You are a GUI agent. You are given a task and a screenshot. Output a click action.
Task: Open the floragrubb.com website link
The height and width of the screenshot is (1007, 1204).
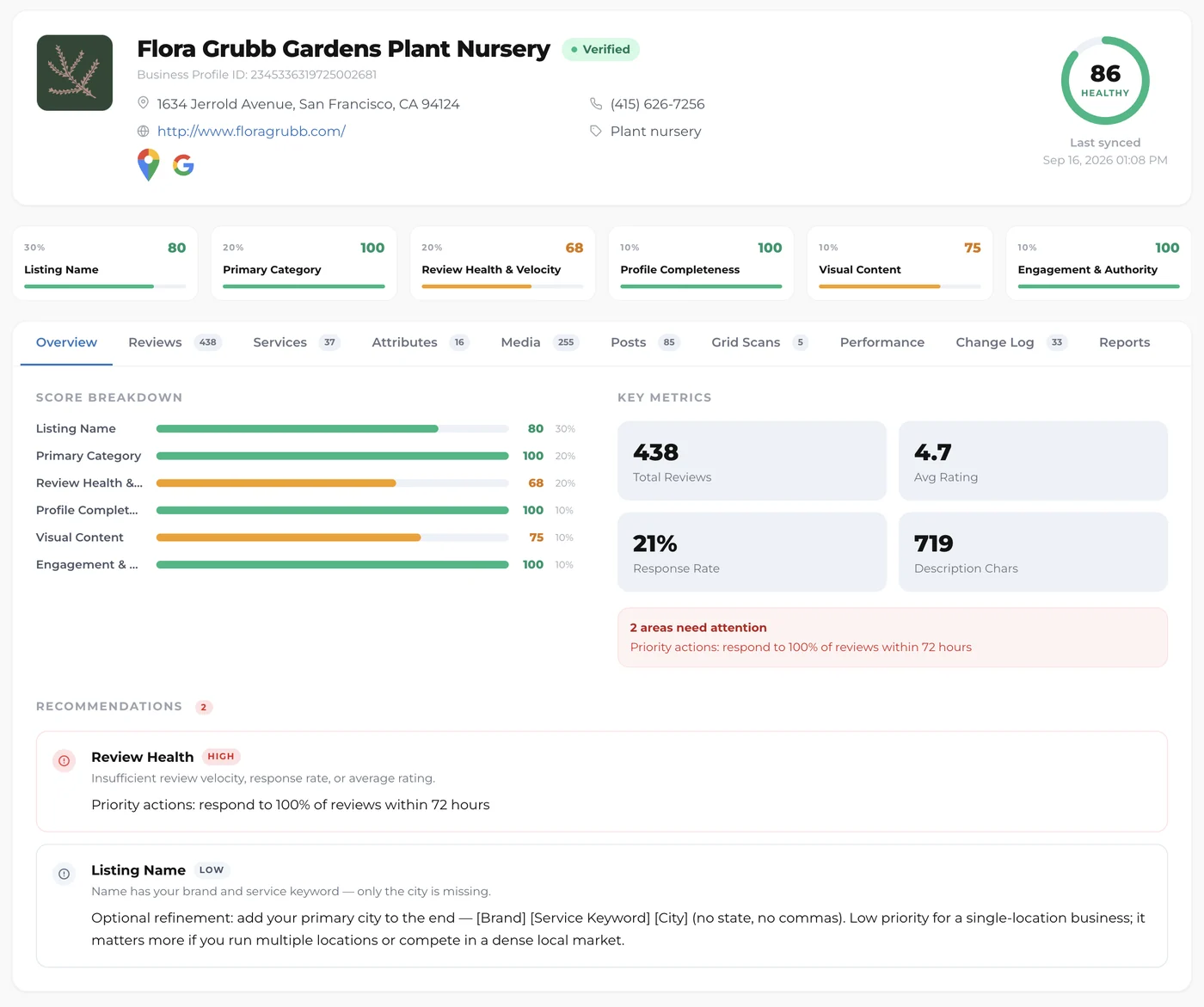coord(251,131)
